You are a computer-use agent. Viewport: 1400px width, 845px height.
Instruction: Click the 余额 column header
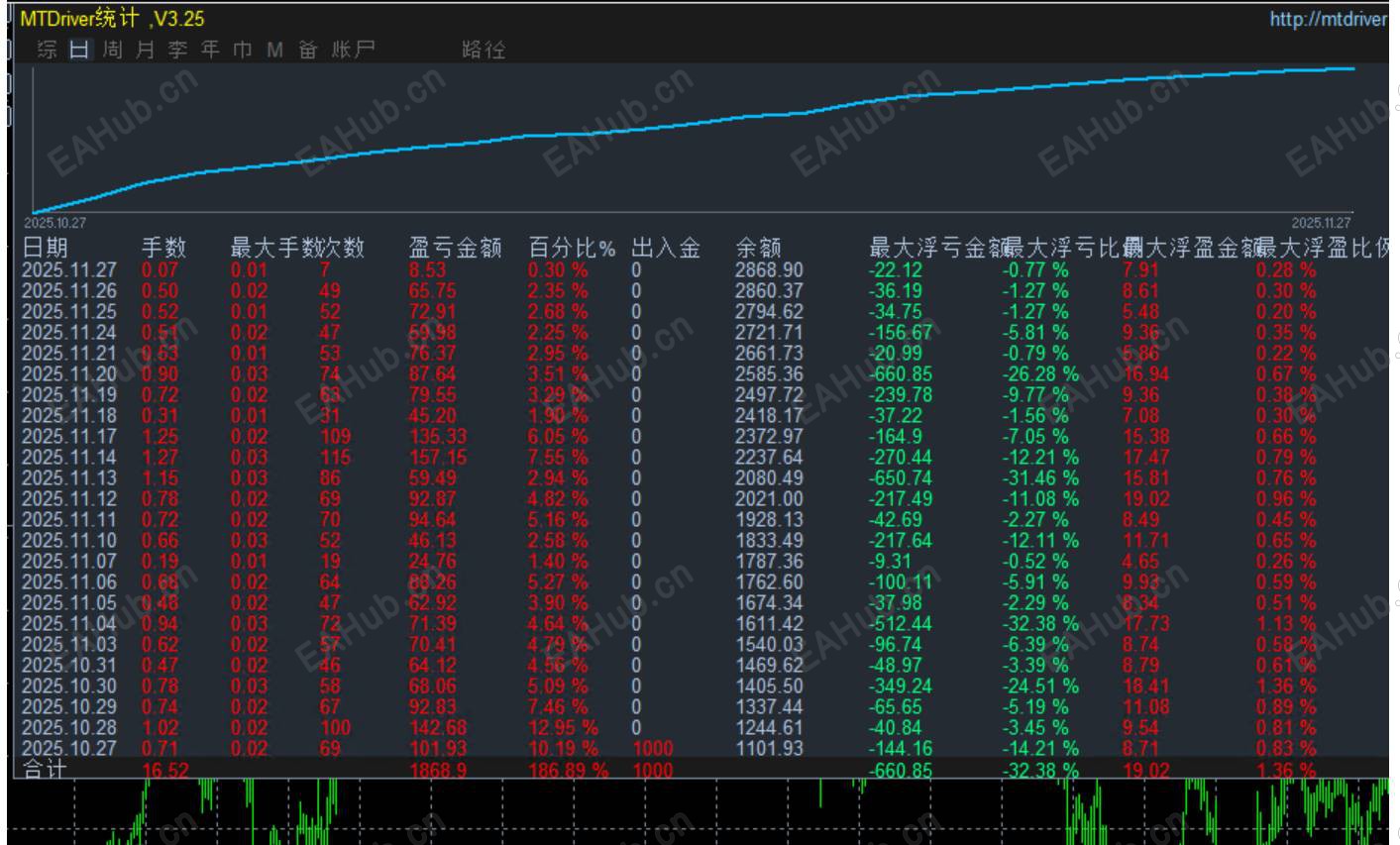[x=758, y=248]
